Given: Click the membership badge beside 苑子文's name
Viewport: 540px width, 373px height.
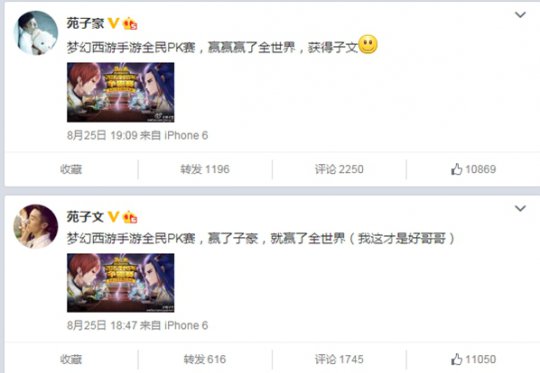Looking at the screenshot, I should [x=130, y=217].
